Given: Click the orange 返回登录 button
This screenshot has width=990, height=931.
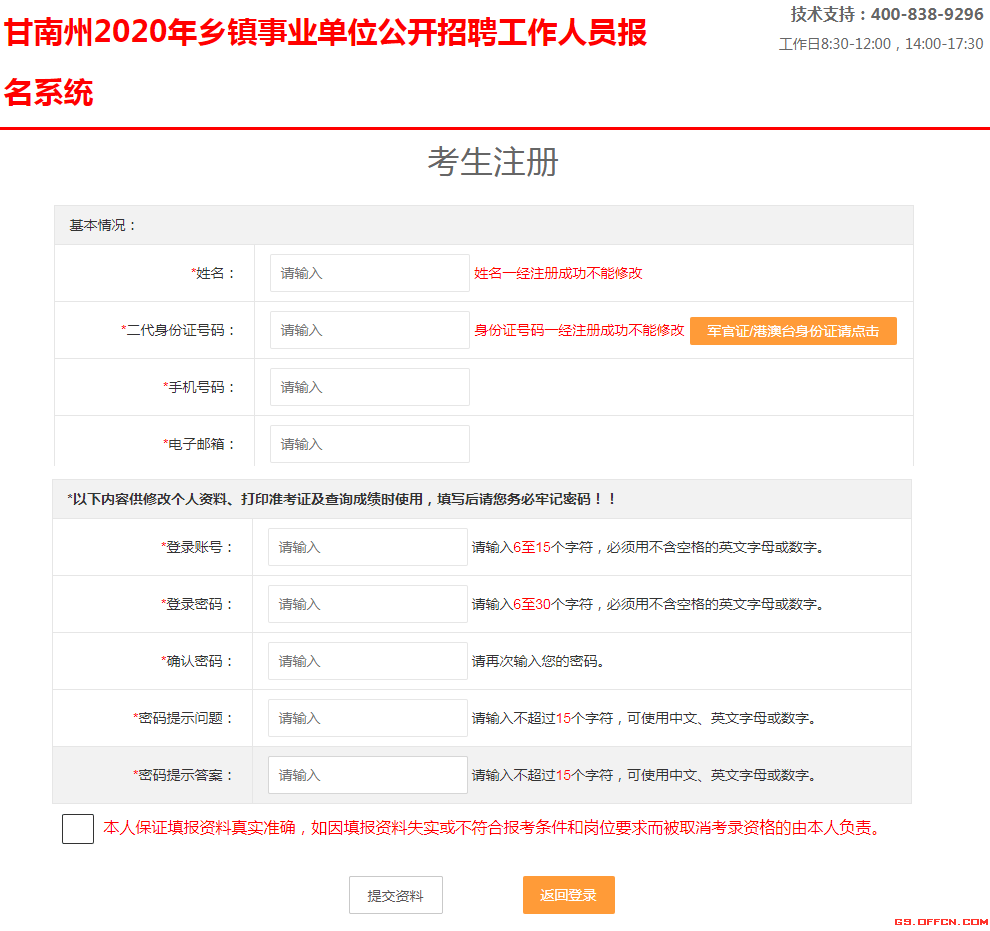Looking at the screenshot, I should (x=568, y=895).
